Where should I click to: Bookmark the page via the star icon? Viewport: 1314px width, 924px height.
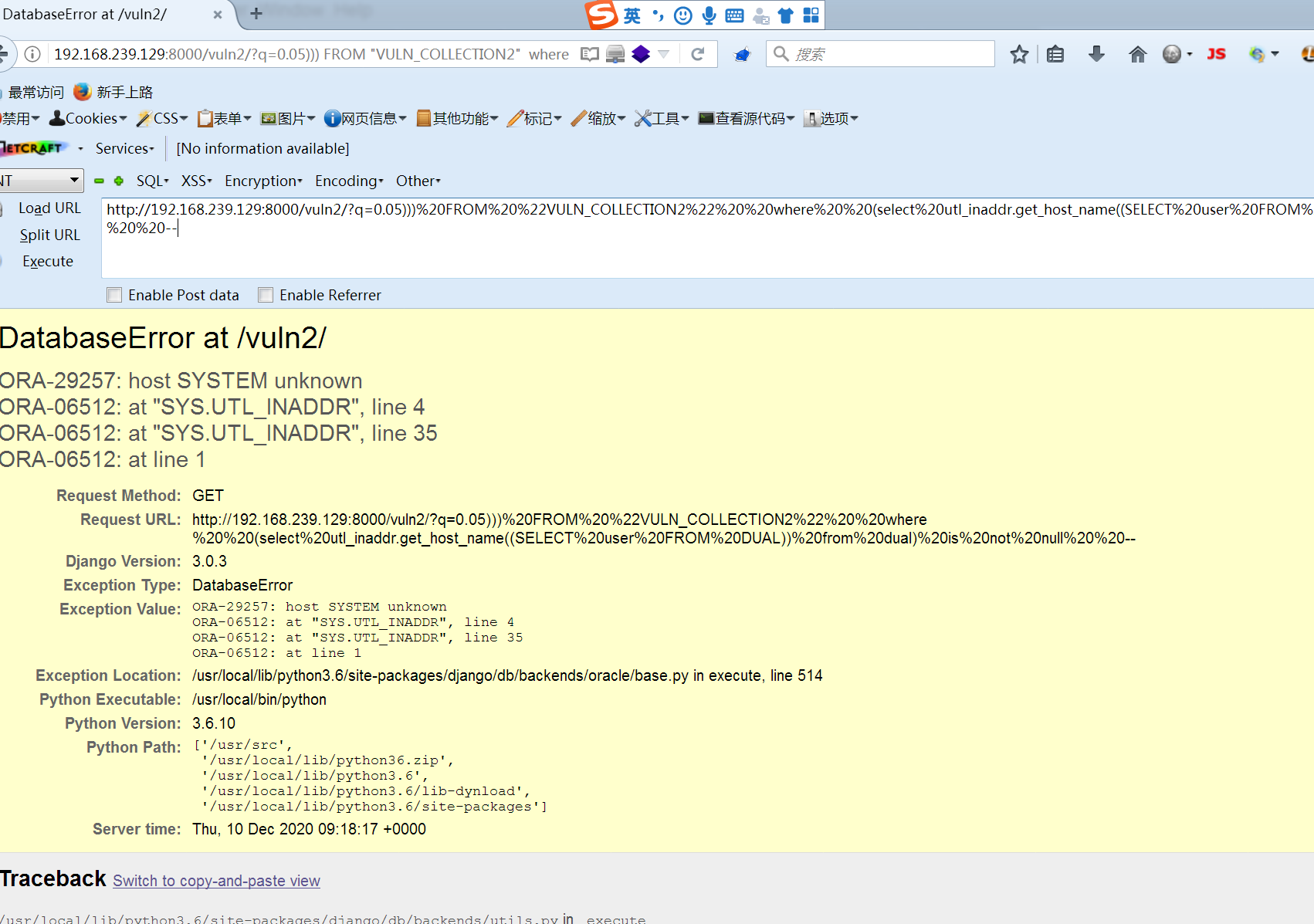tap(1019, 53)
